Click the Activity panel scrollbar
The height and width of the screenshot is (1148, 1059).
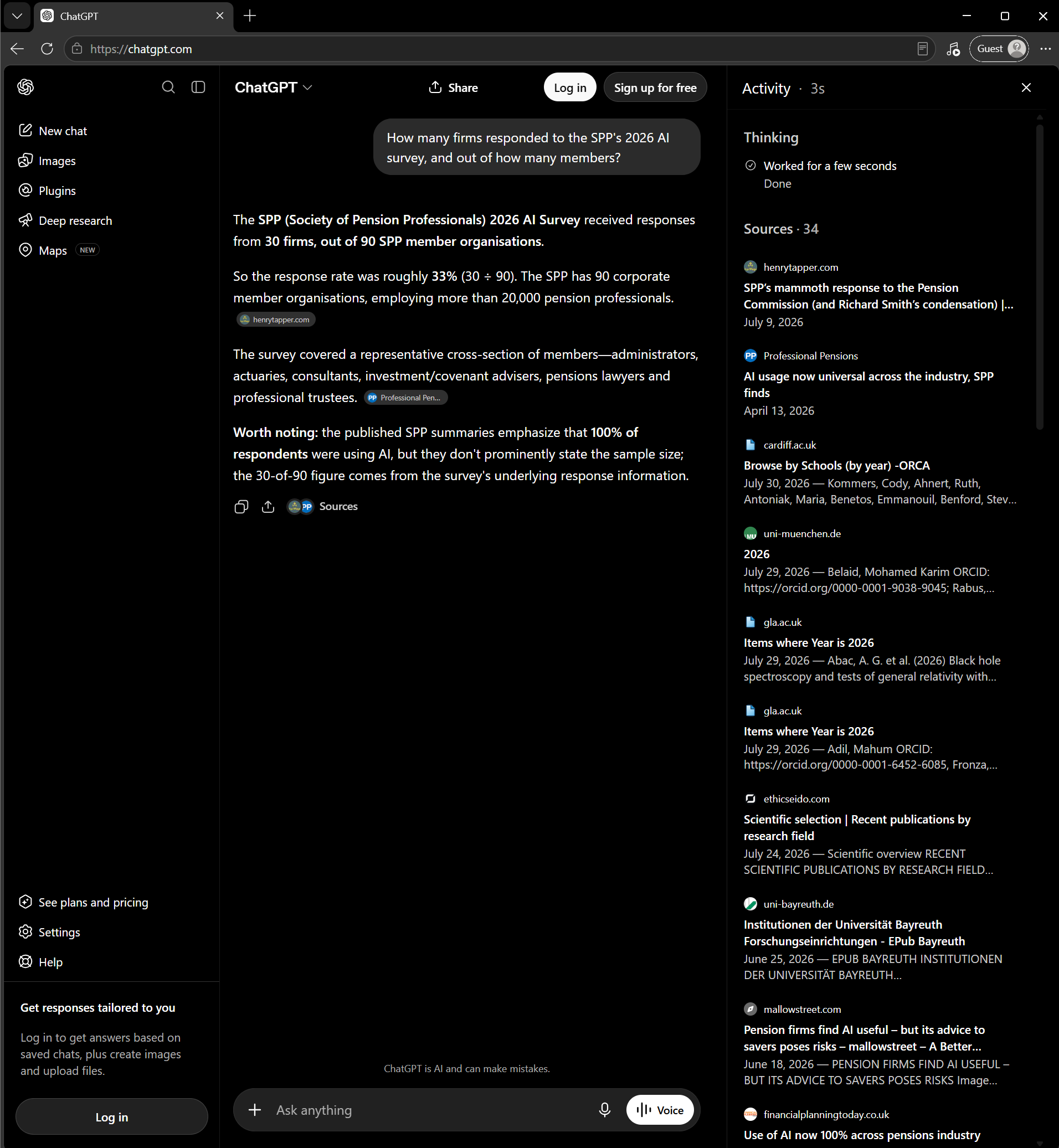pos(1039,277)
